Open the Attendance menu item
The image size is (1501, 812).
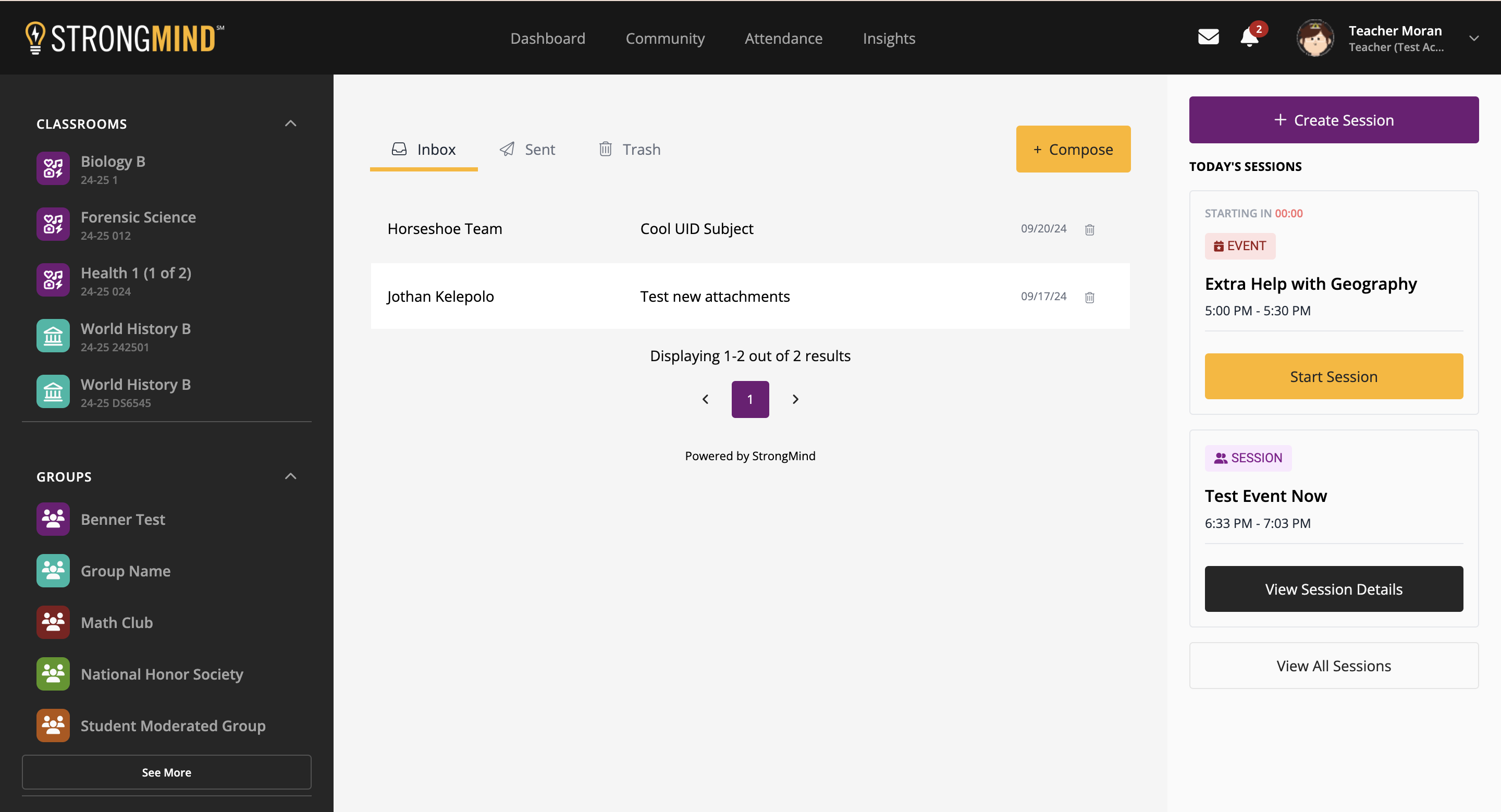[x=783, y=39]
